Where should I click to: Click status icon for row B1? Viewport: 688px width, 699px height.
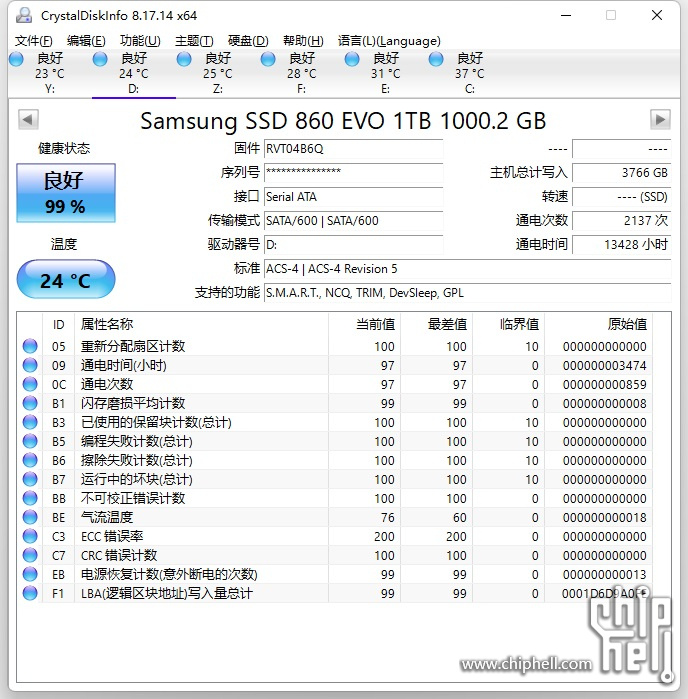pyautogui.click(x=30, y=403)
